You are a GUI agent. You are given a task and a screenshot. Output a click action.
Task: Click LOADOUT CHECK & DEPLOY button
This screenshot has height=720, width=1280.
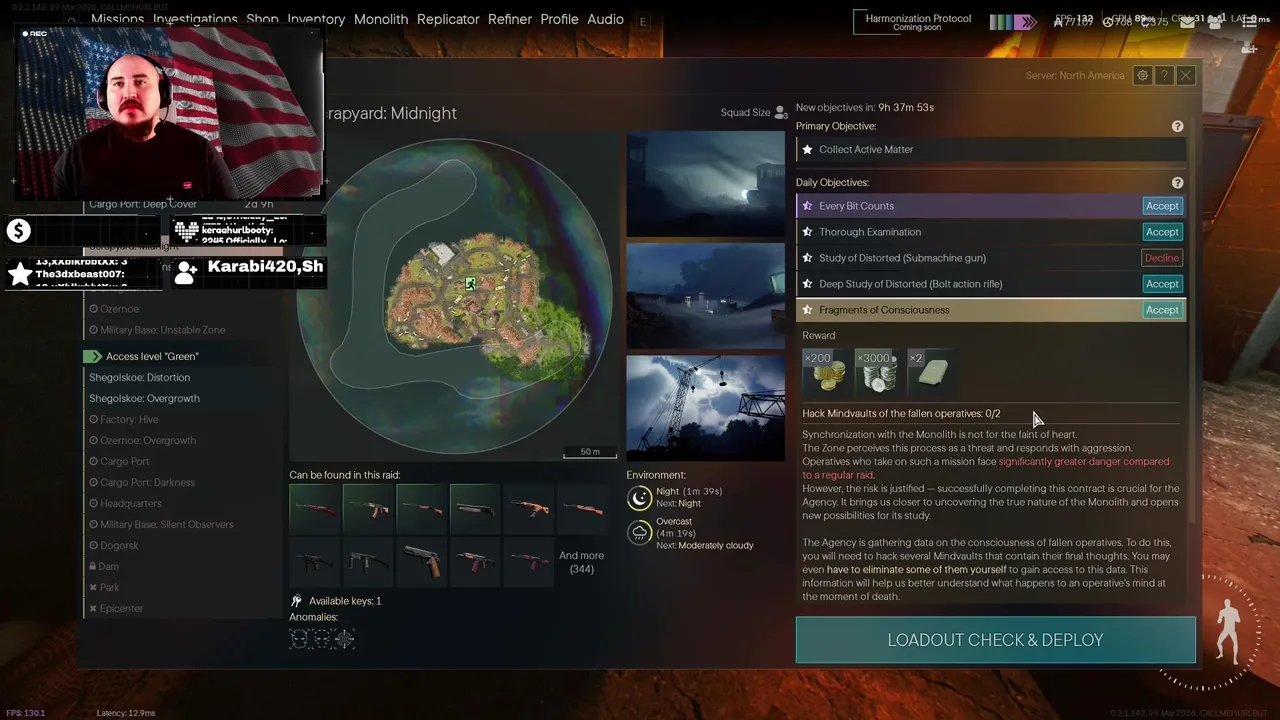[995, 640]
